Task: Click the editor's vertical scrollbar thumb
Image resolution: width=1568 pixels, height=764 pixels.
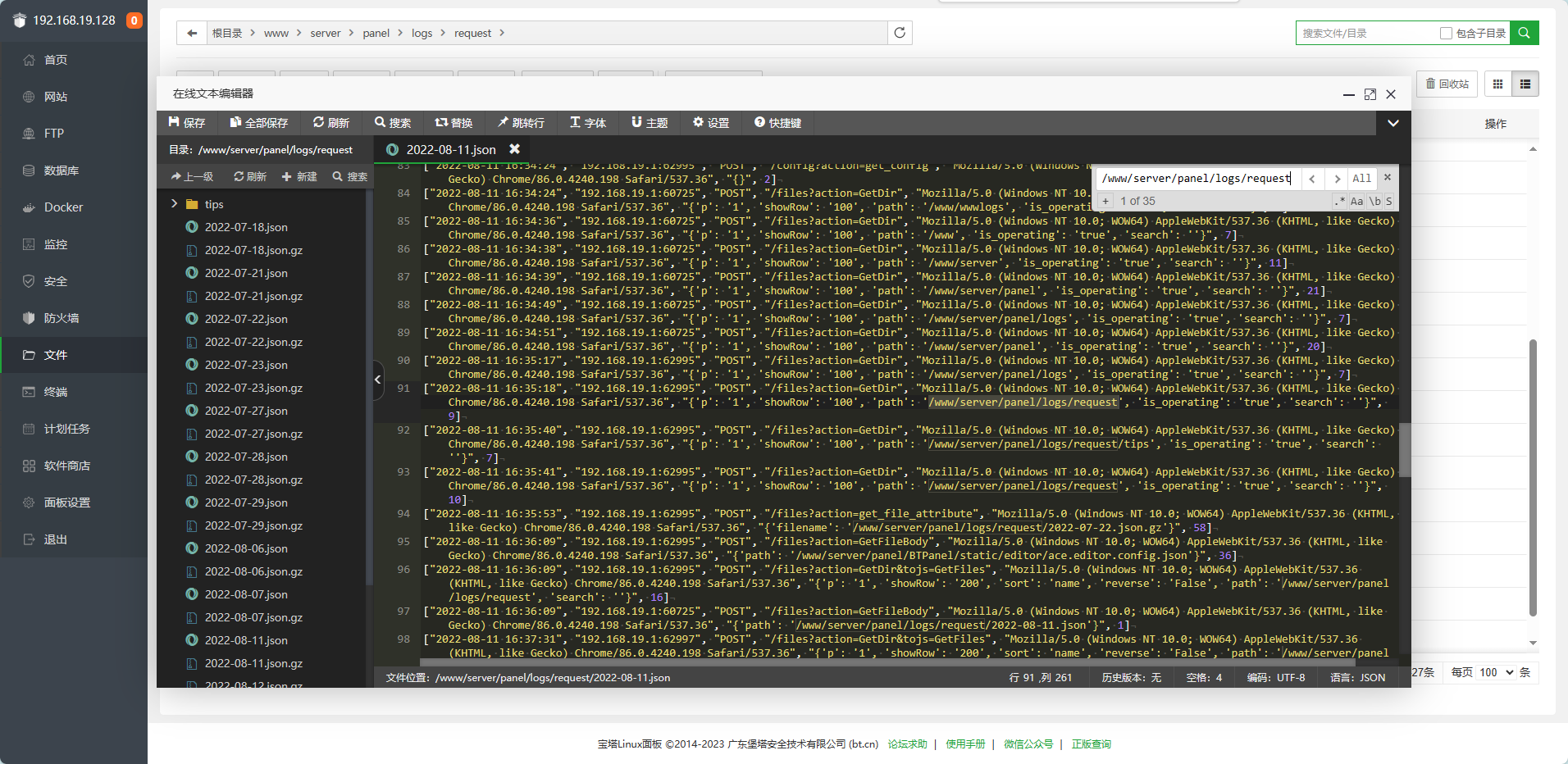Action: [1404, 449]
